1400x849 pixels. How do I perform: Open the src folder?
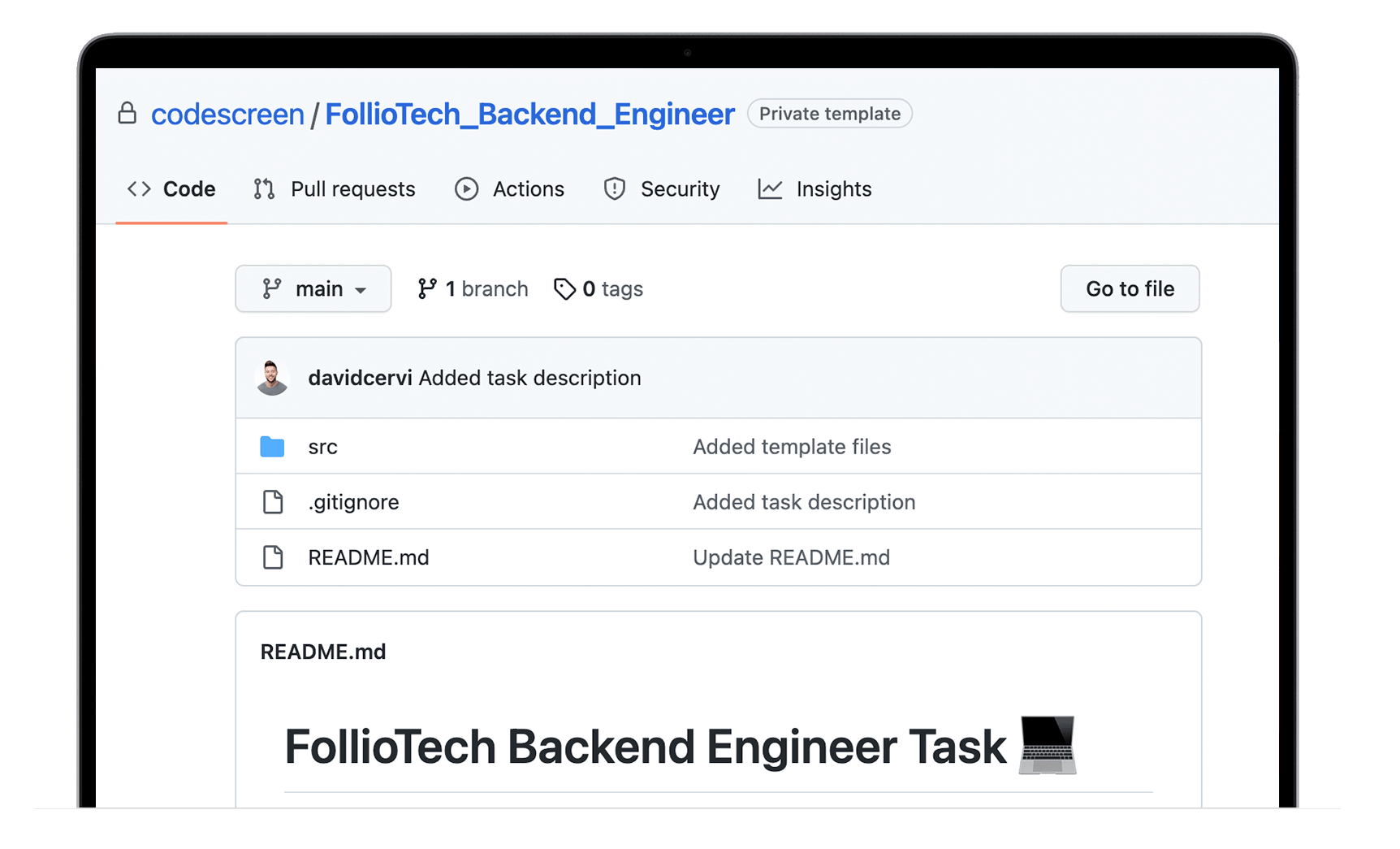pyautogui.click(x=322, y=447)
